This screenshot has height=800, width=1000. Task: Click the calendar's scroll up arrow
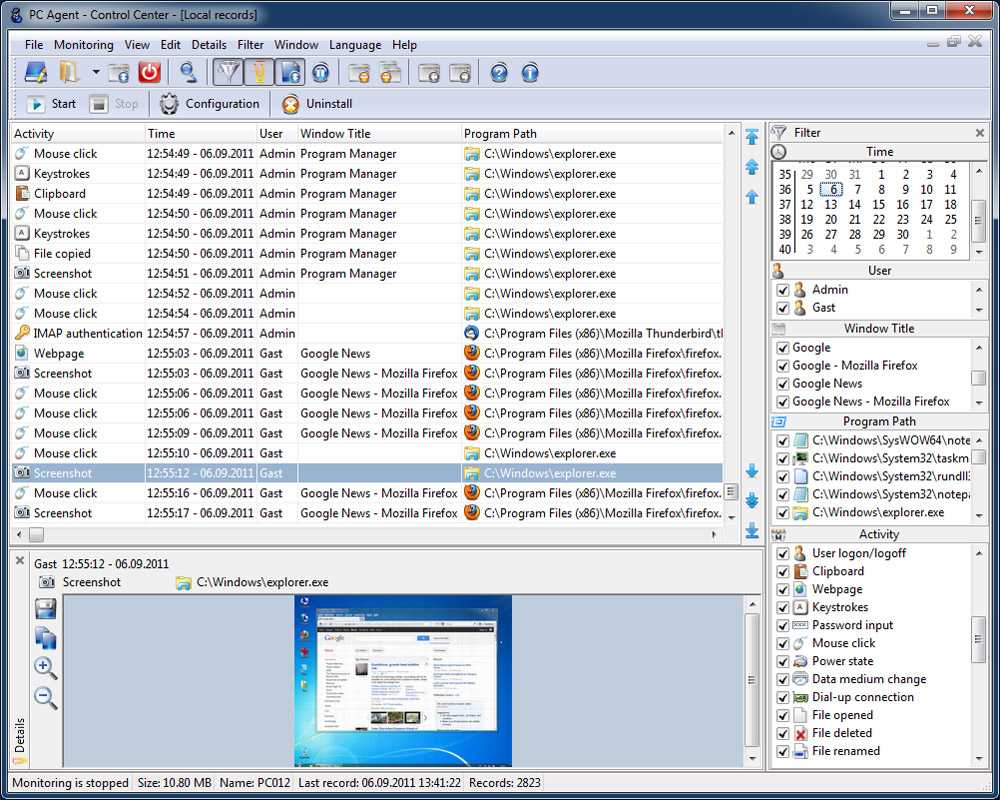coord(979,171)
